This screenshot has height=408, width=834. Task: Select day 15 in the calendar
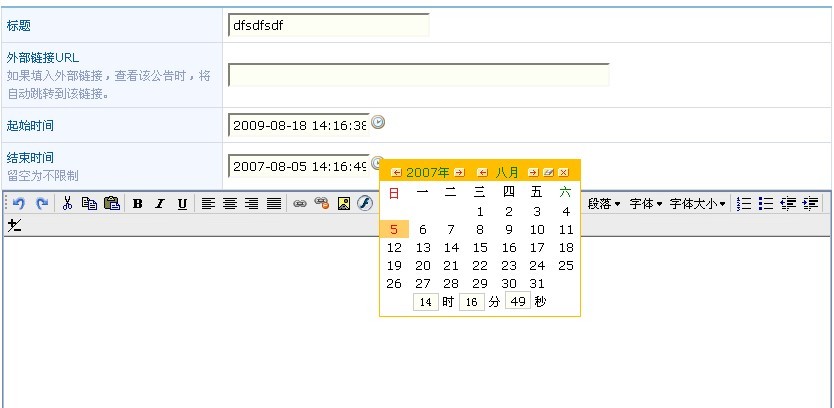coord(480,247)
